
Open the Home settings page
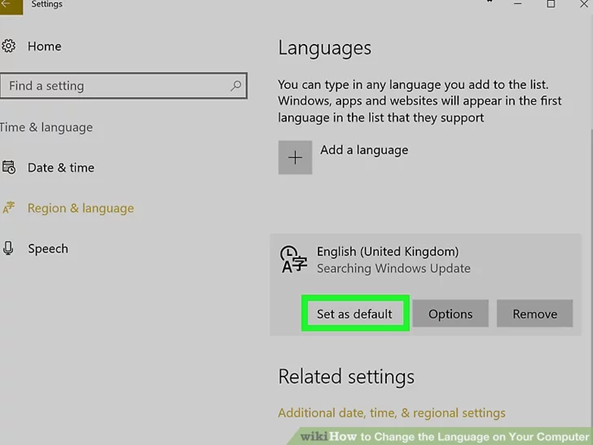(44, 47)
